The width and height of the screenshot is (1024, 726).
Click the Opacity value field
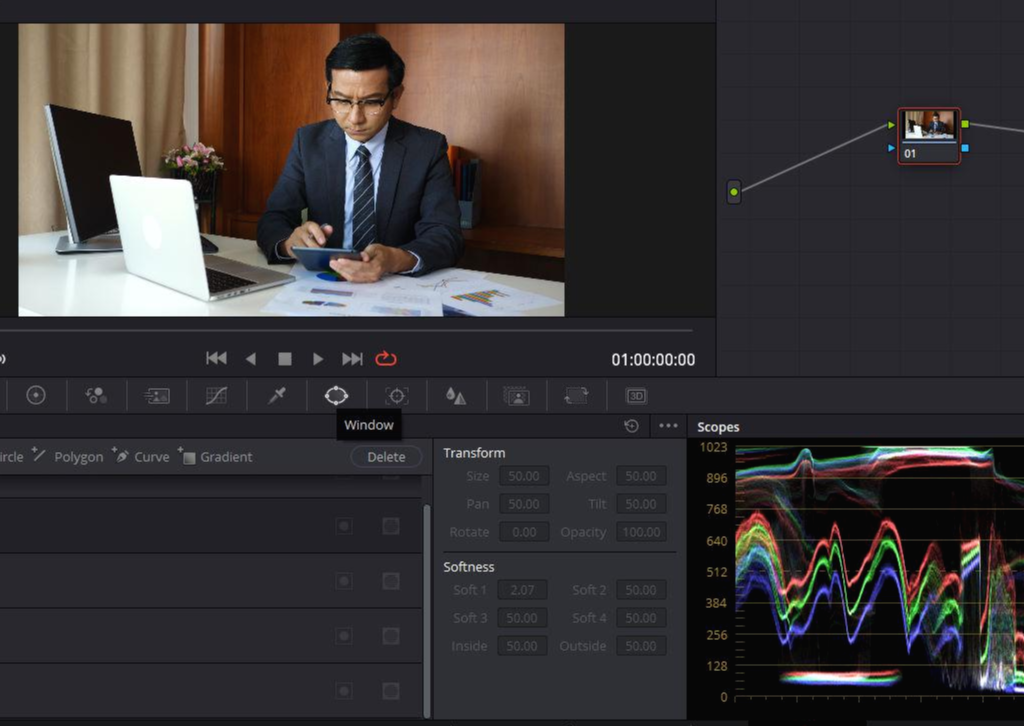coord(641,532)
